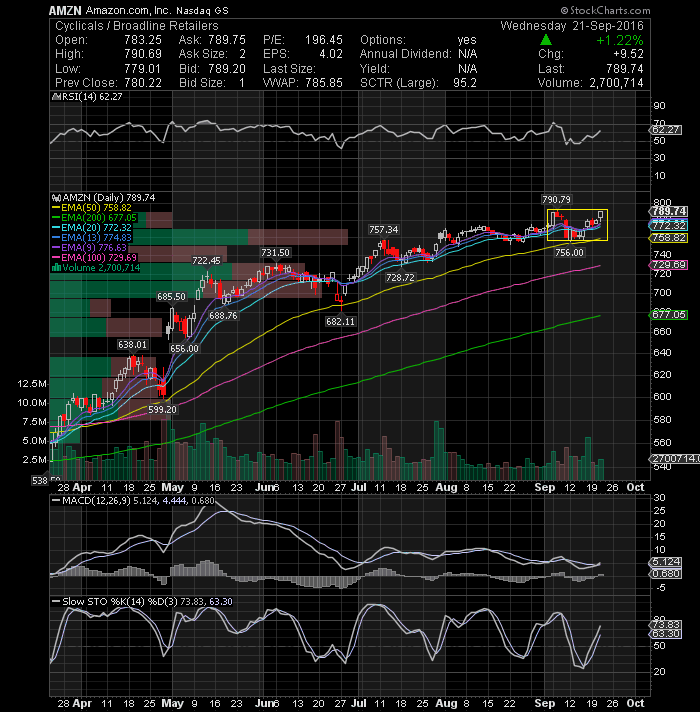
Task: Click the 682.11 low price label
Action: (x=340, y=322)
